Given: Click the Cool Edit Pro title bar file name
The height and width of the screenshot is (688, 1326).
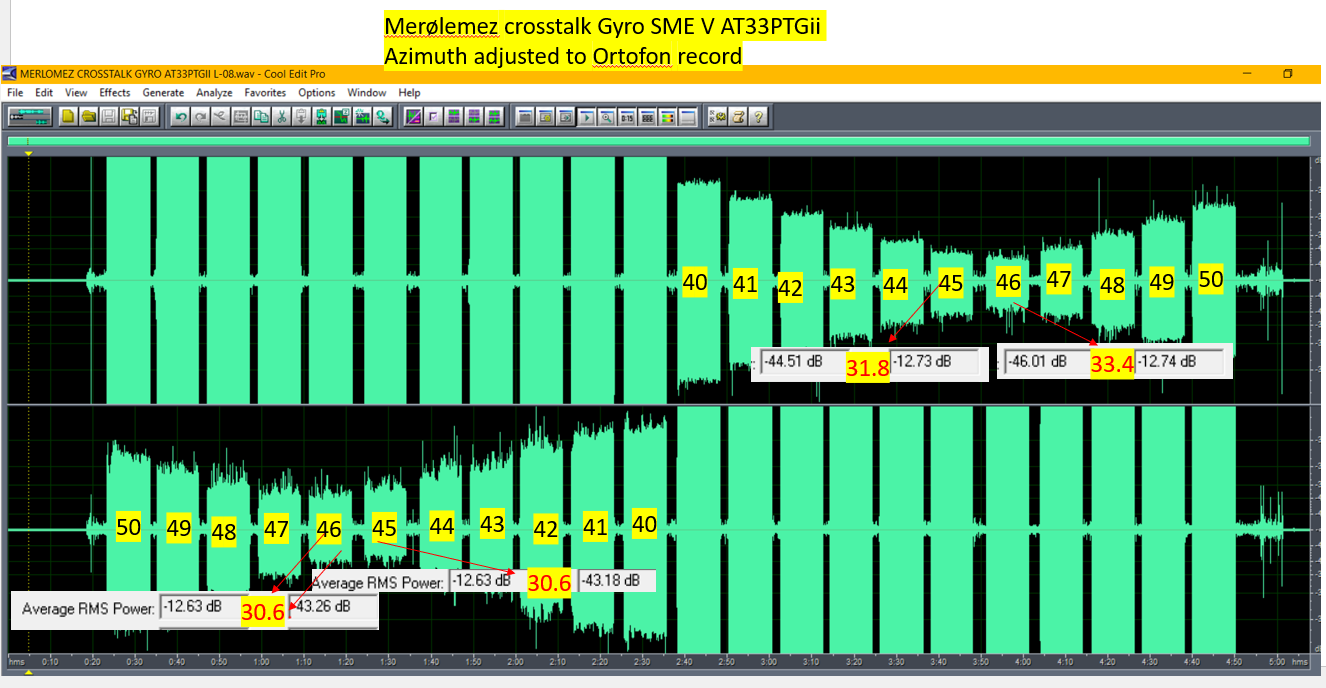Looking at the screenshot, I should tap(139, 74).
